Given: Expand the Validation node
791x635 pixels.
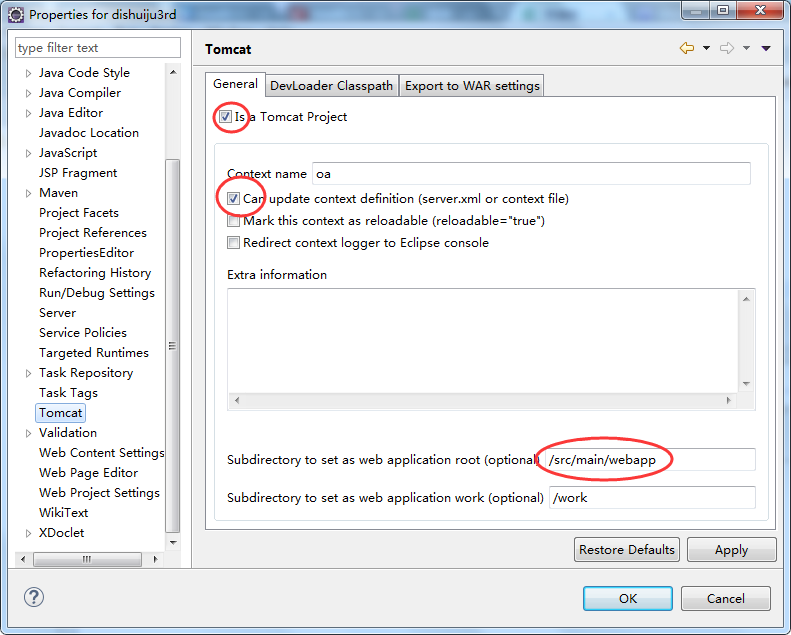Looking at the screenshot, I should [x=28, y=433].
